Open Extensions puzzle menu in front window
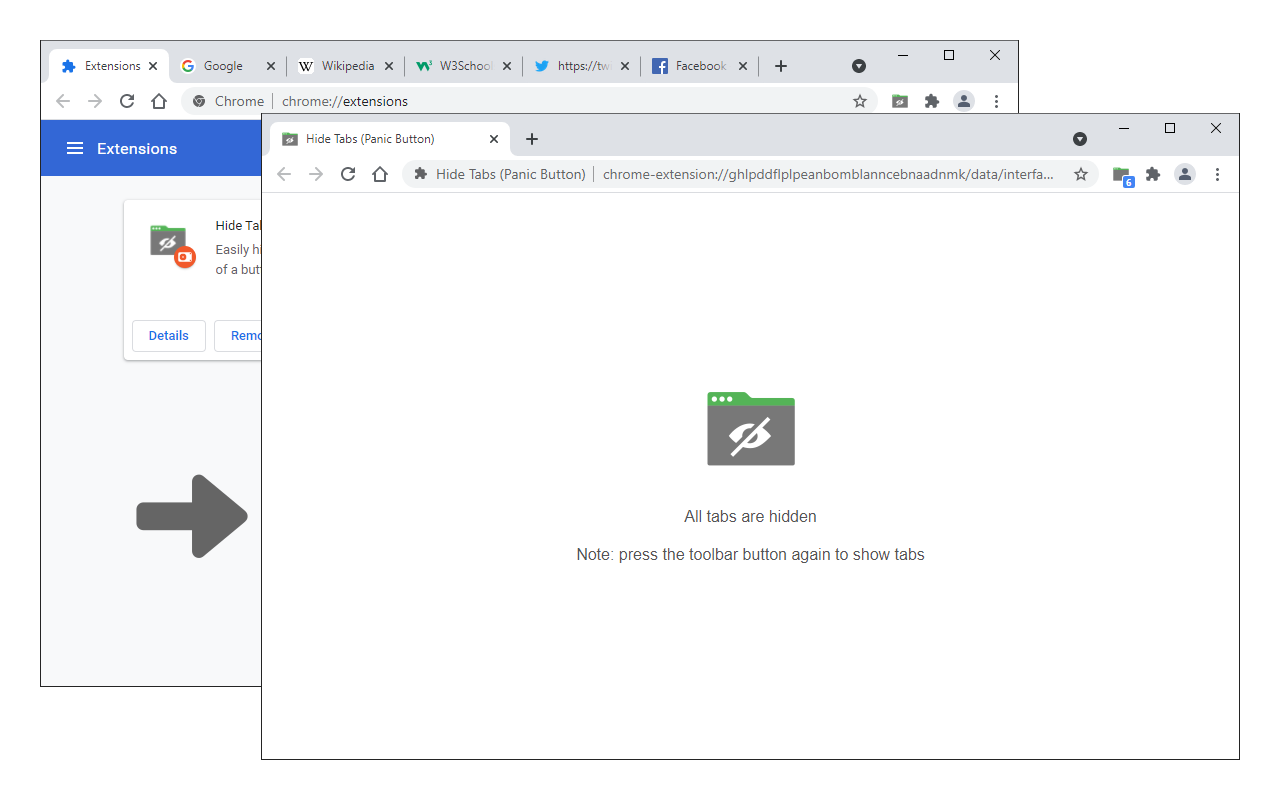This screenshot has height=800, width=1280. click(1153, 174)
